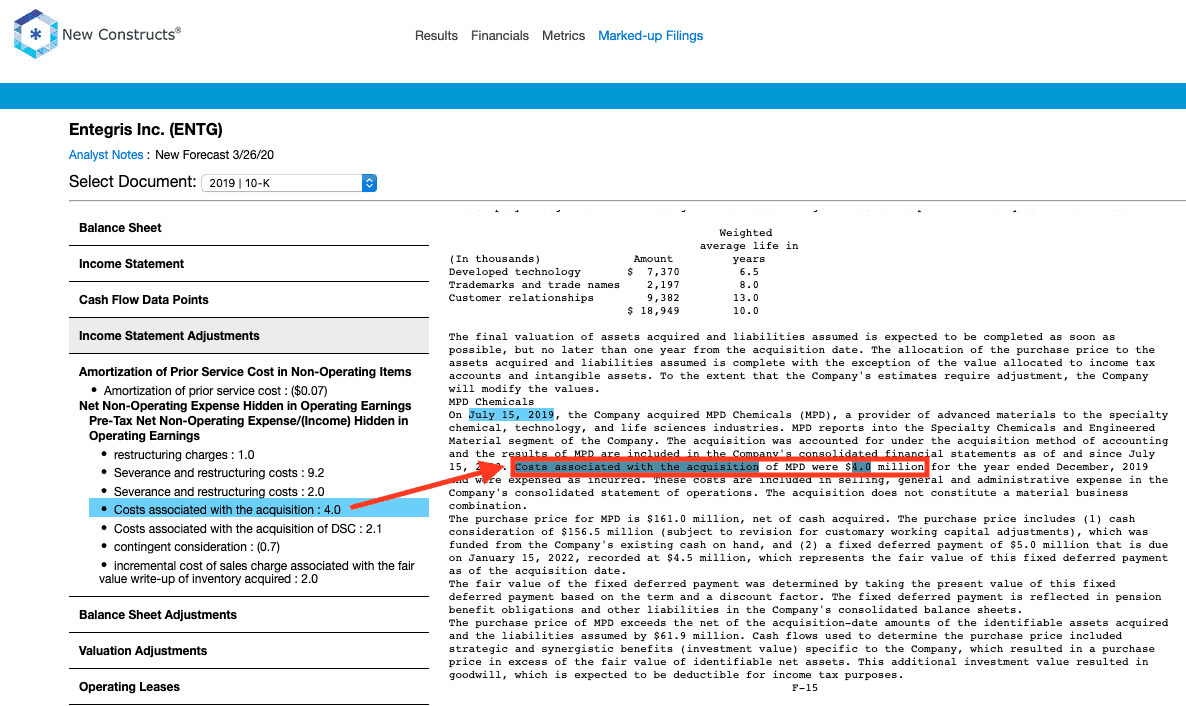Click 'Pre-Tax Net Non-Operating Expense/(Income)' subheading
The height and width of the screenshot is (706, 1186).
(x=248, y=428)
